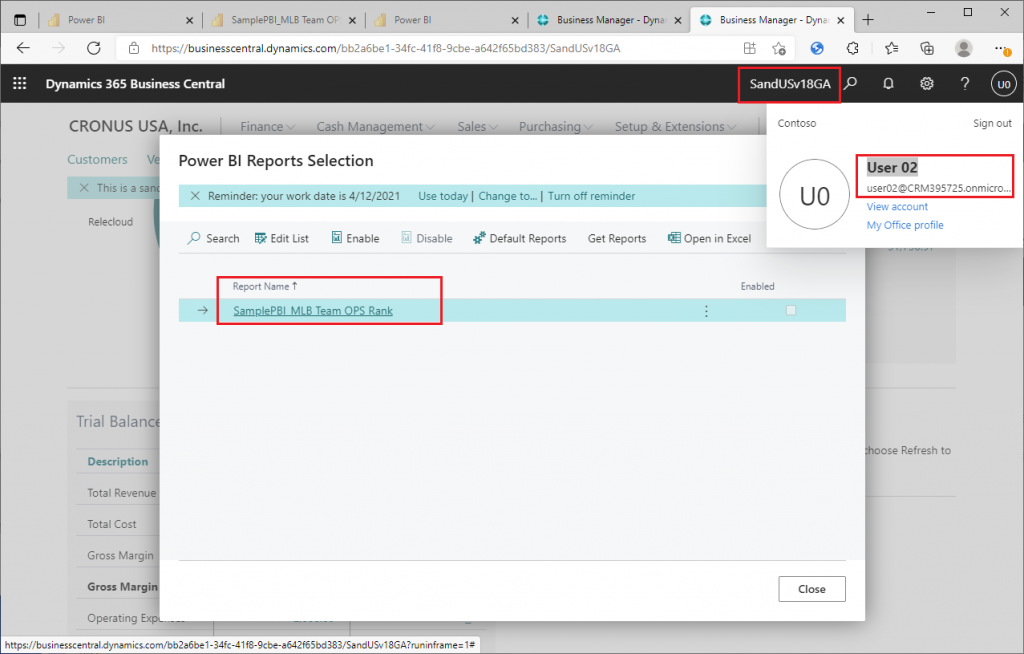Viewport: 1024px width, 654px height.
Task: Expand the Setup & Extensions menu
Action: 675,127
